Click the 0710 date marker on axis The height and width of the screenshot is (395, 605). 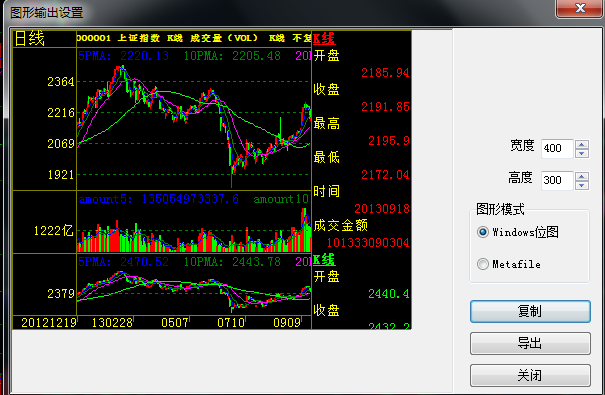click(231, 322)
